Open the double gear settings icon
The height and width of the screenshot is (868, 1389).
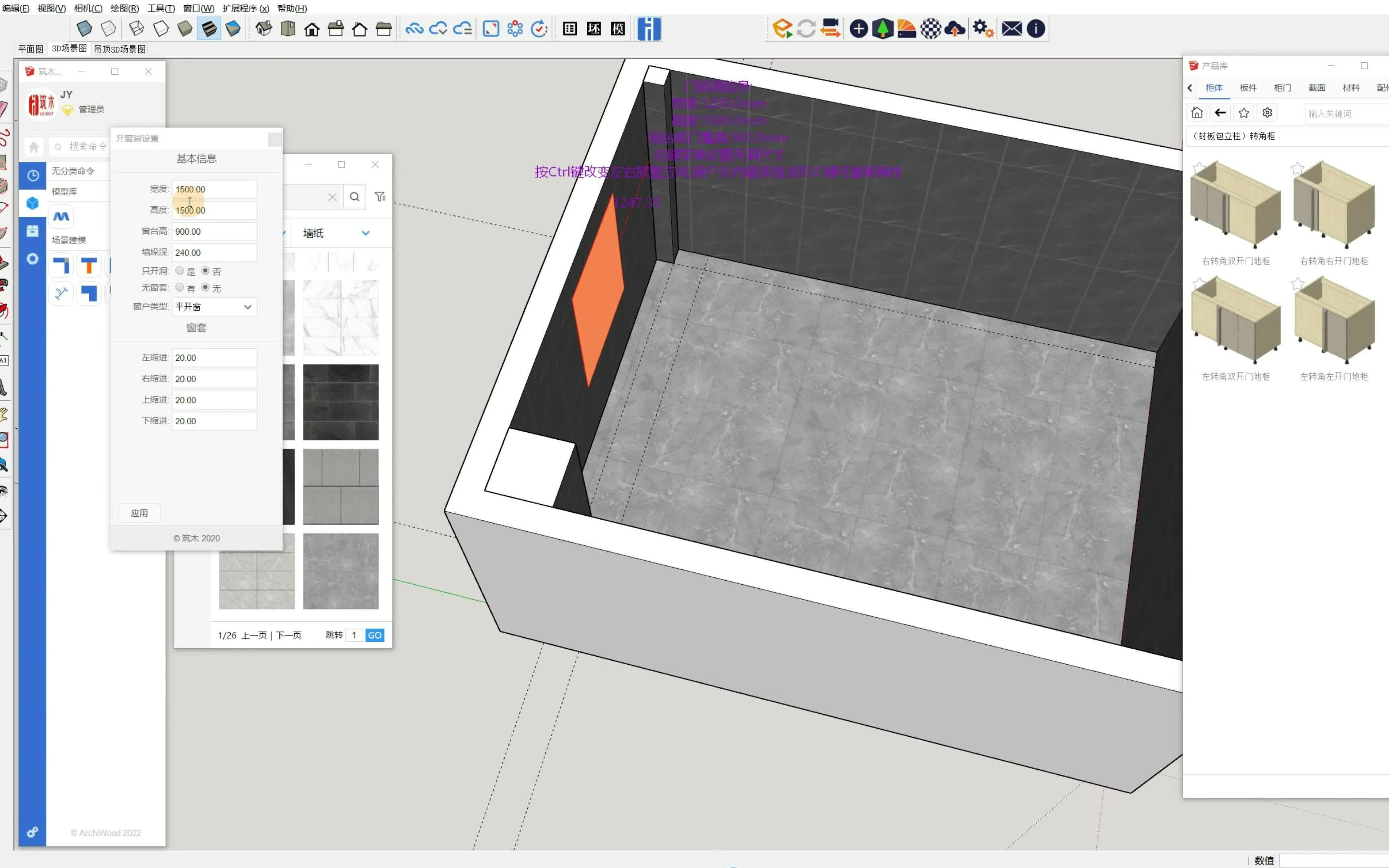tap(983, 28)
